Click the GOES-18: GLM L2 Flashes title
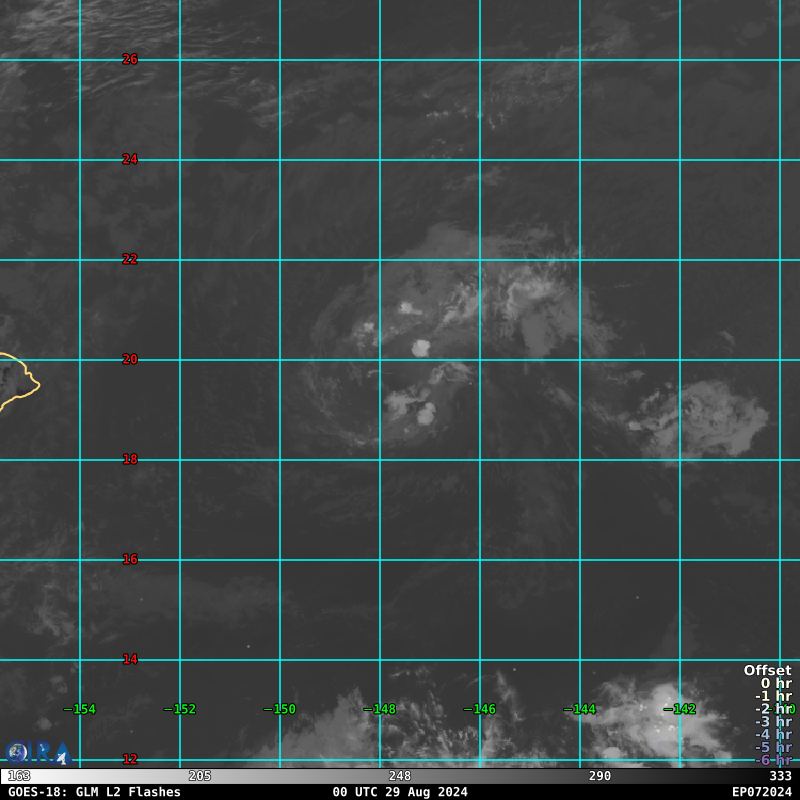This screenshot has height=800, width=800. pyautogui.click(x=95, y=792)
